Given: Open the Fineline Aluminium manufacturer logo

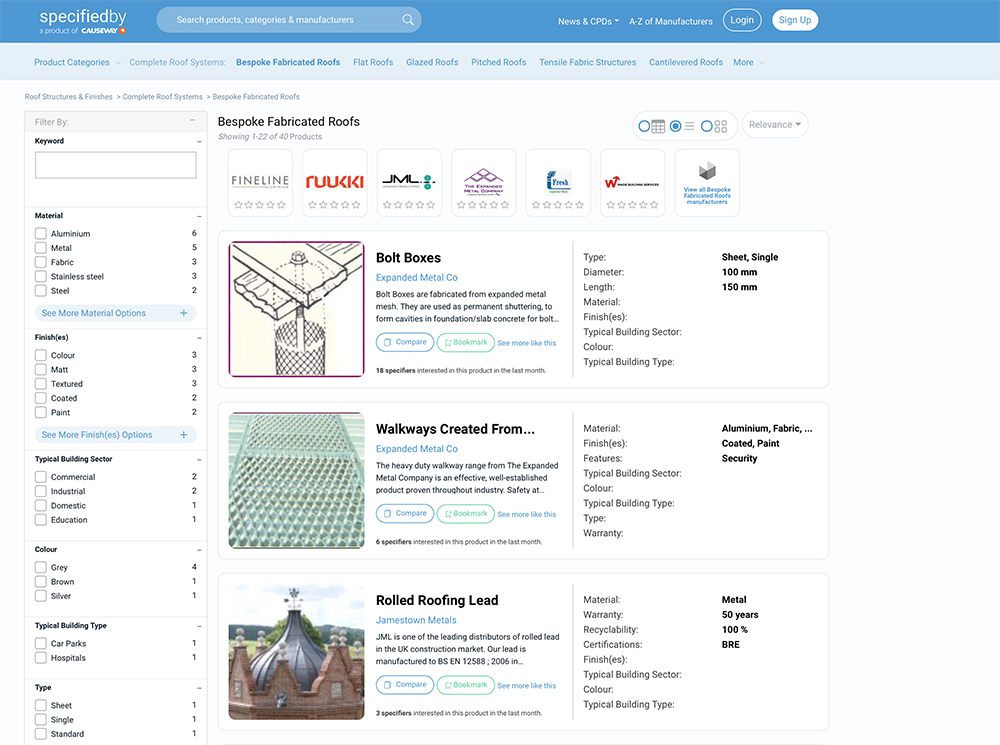Looking at the screenshot, I should 260,181.
